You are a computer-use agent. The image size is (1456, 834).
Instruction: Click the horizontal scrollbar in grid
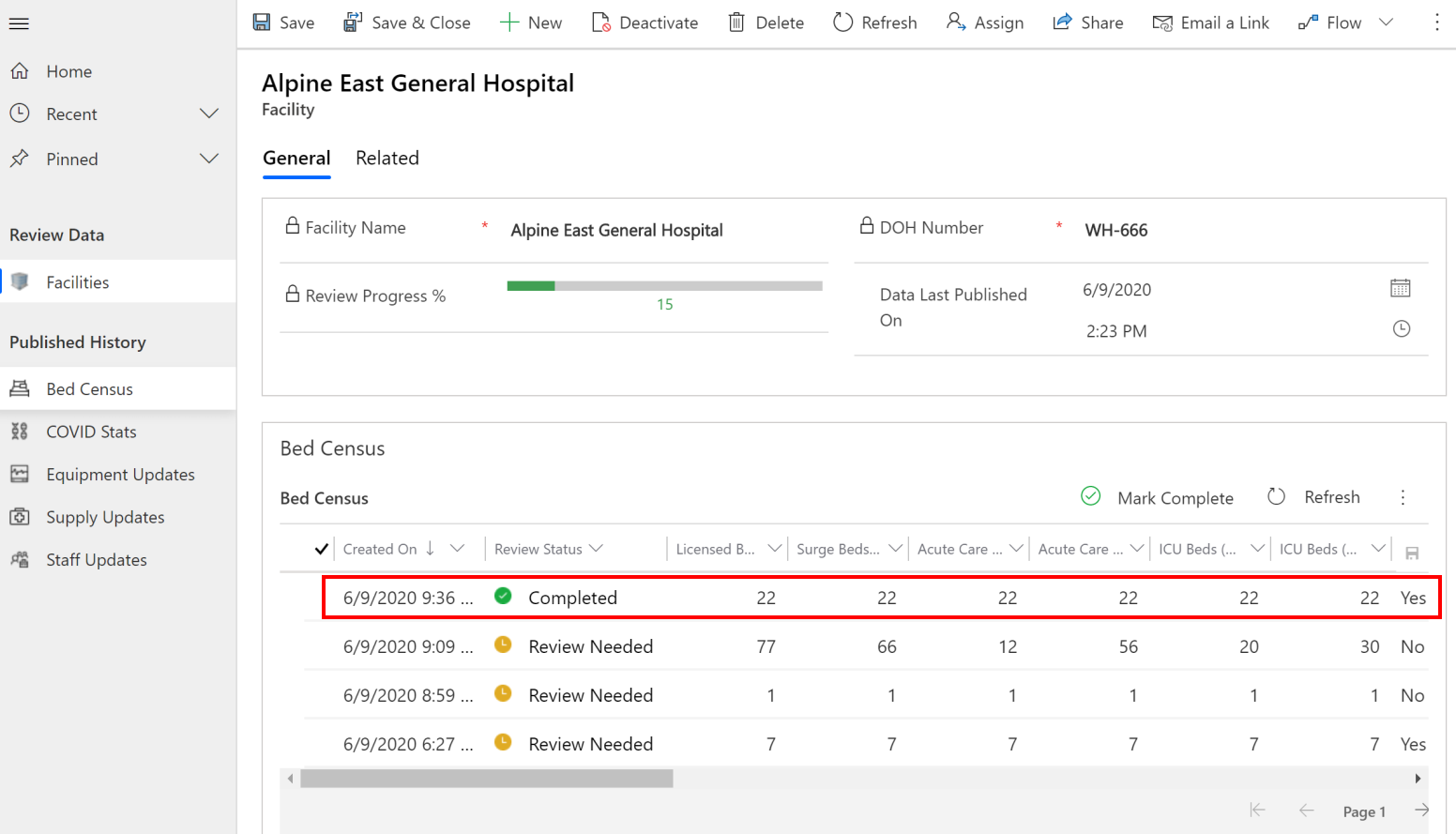coord(486,779)
